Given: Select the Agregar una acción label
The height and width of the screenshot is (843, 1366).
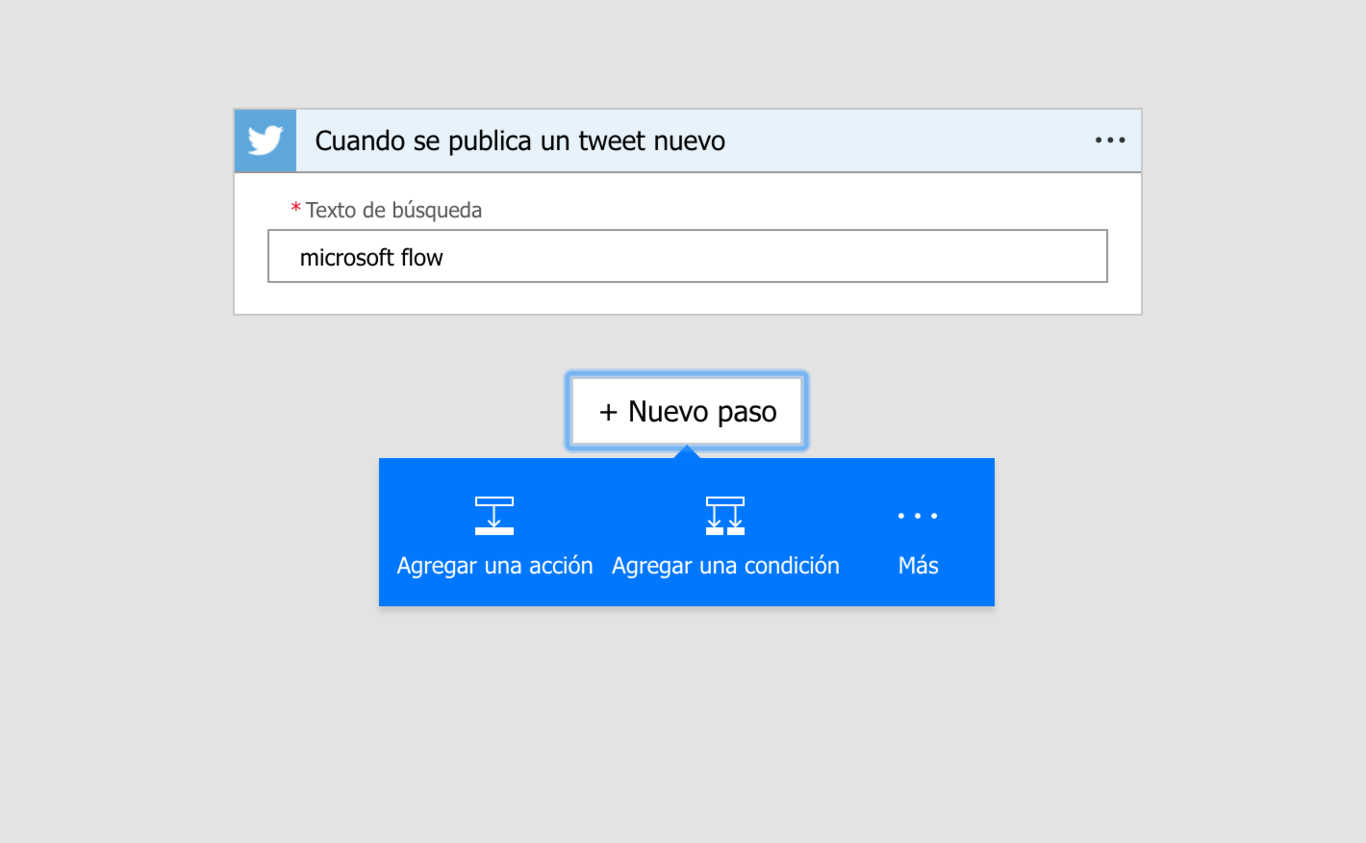Looking at the screenshot, I should coord(495,566).
